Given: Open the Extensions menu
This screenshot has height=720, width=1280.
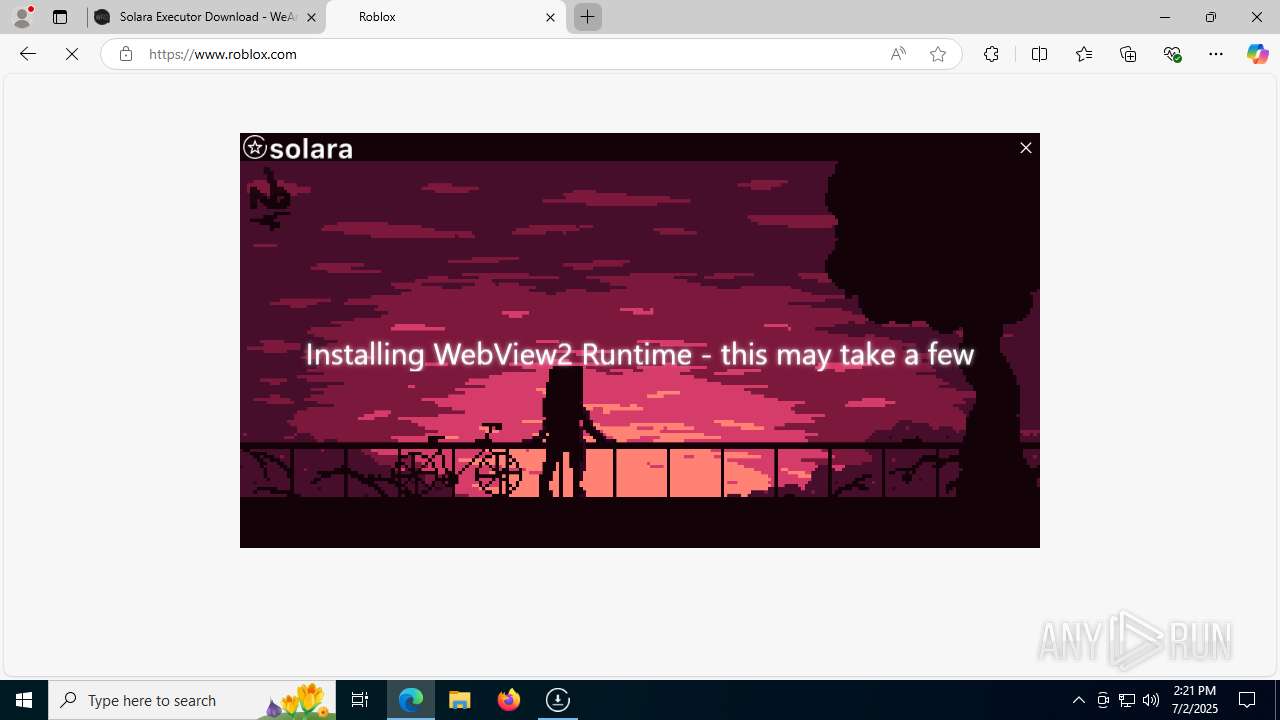Looking at the screenshot, I should [991, 54].
